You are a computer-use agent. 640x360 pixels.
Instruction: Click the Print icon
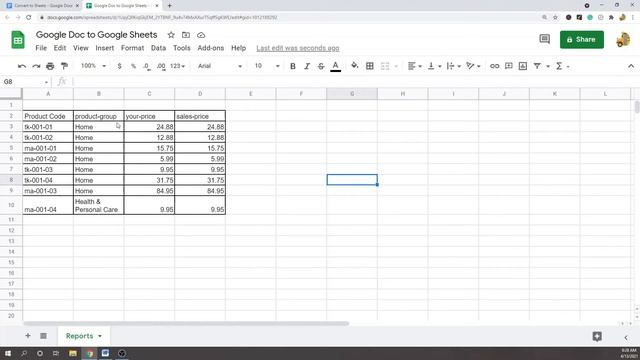pyautogui.click(x=50, y=66)
